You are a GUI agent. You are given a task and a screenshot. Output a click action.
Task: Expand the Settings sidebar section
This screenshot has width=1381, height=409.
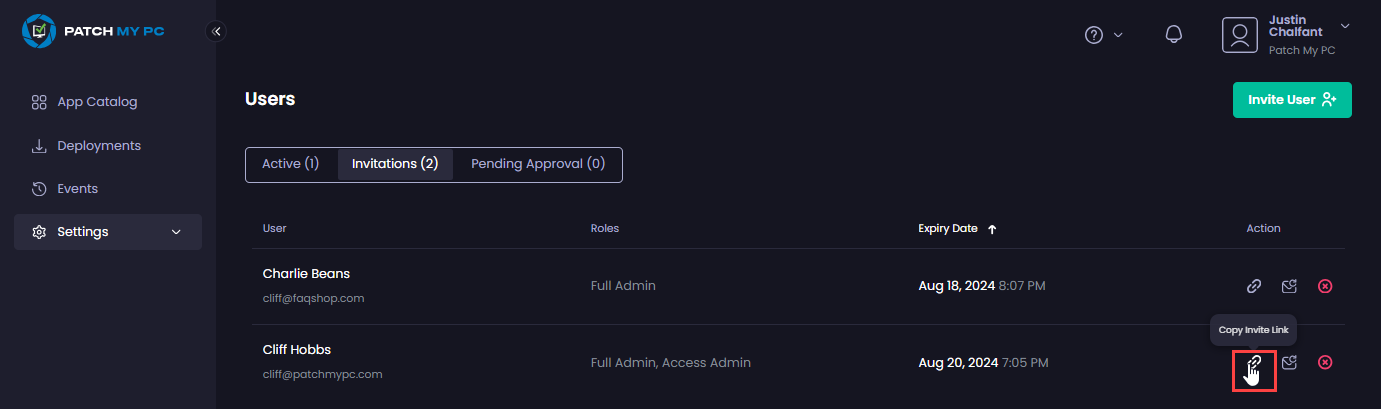point(108,232)
